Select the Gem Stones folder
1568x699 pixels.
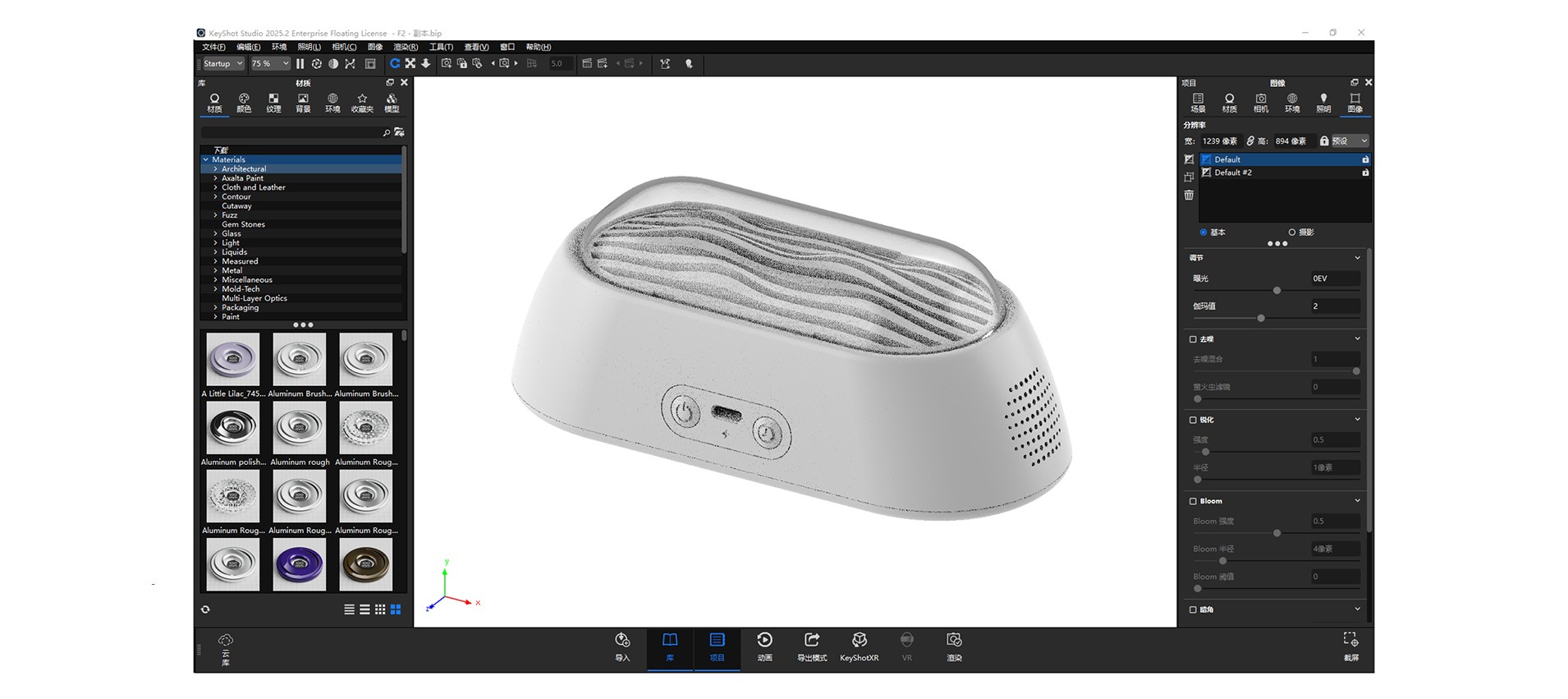(243, 224)
